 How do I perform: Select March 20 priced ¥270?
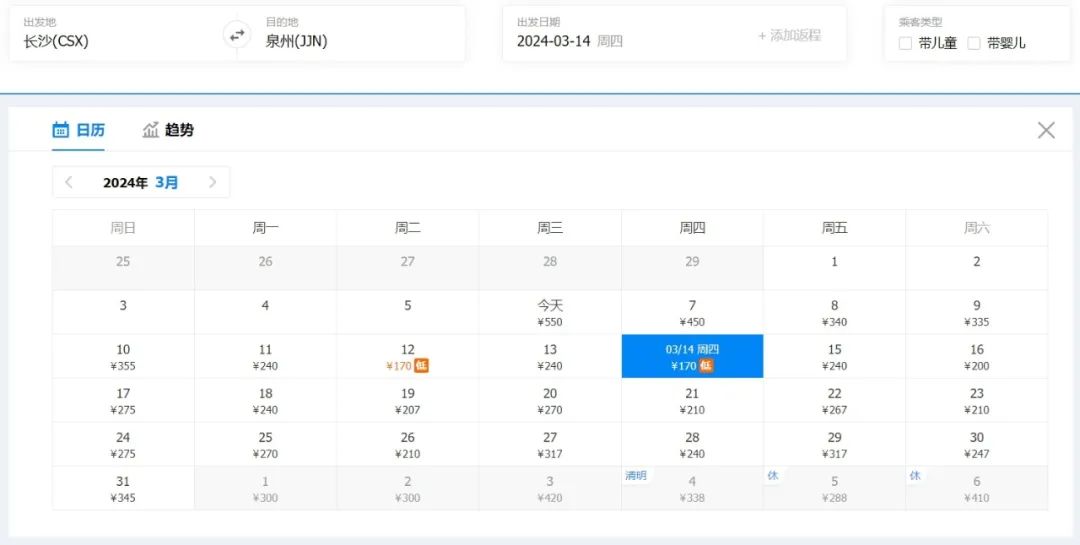click(550, 400)
